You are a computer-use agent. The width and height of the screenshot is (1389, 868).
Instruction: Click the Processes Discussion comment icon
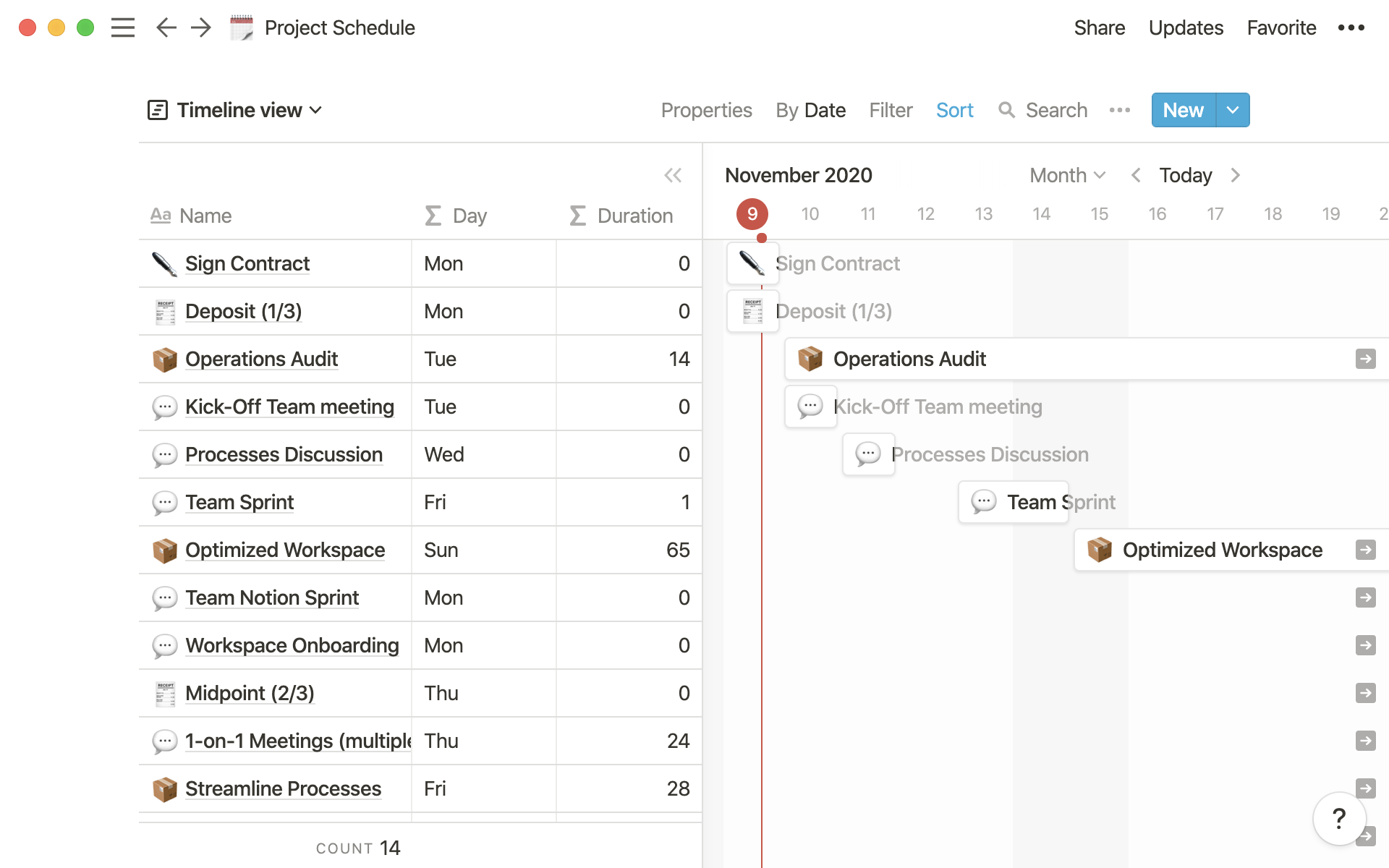point(163,454)
